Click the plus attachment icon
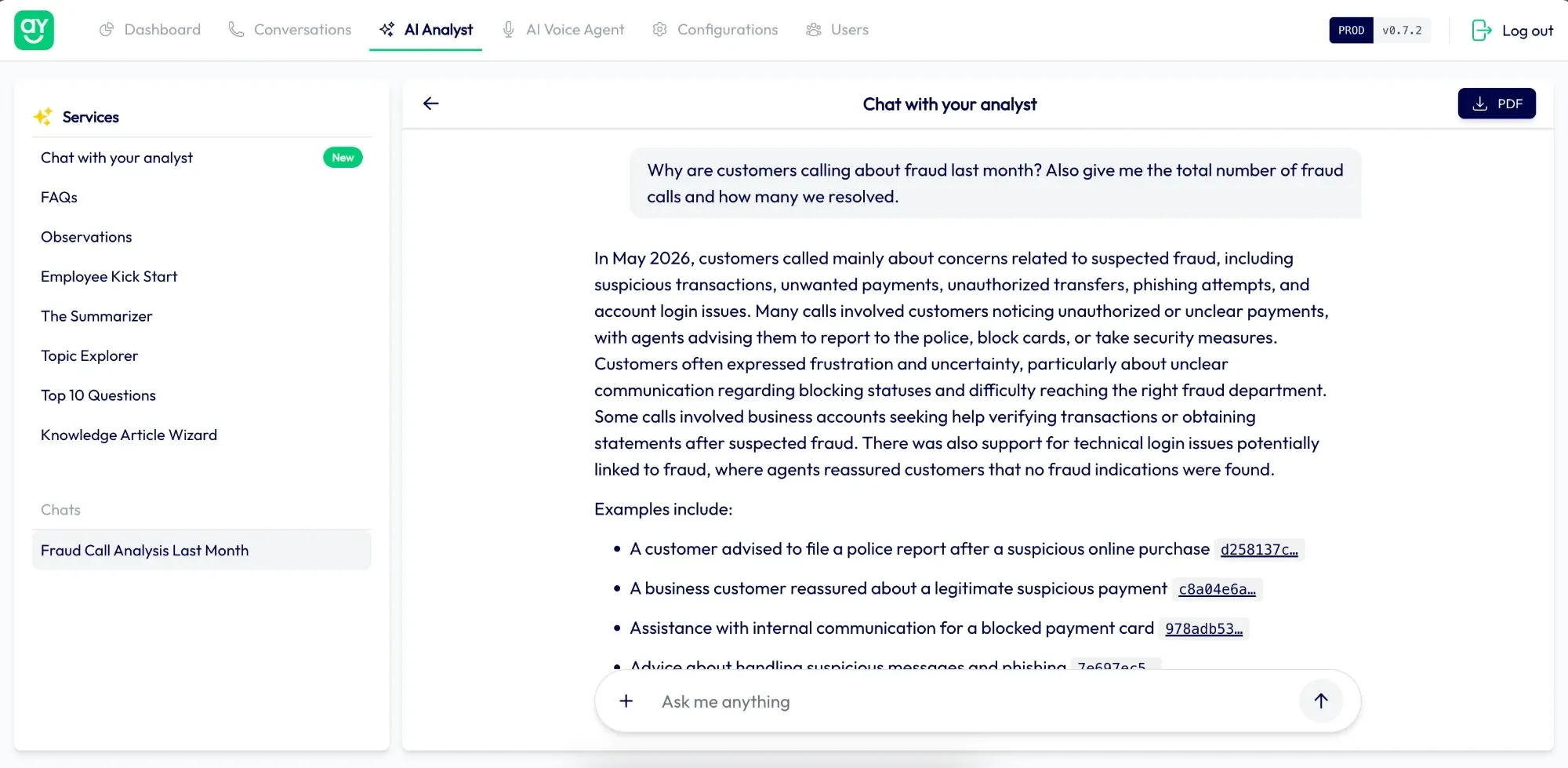The width and height of the screenshot is (1568, 768). tap(626, 701)
